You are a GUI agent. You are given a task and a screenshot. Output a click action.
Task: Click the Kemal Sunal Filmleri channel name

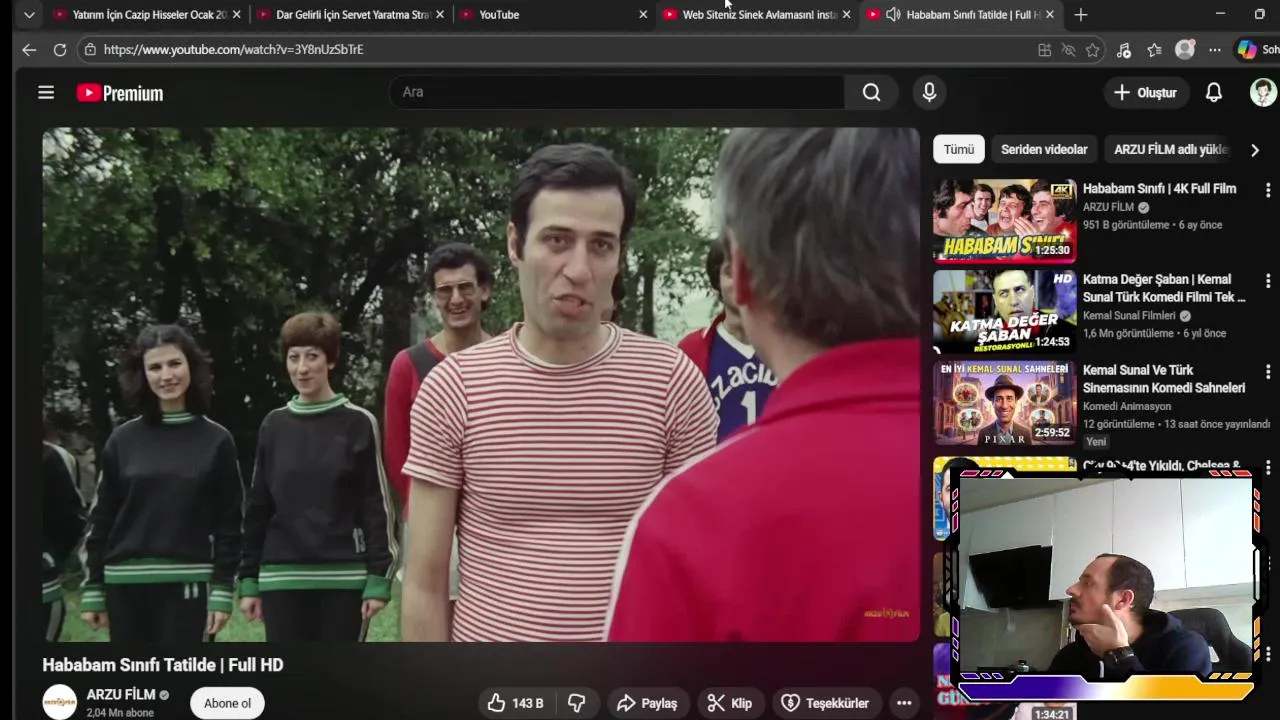[1129, 315]
